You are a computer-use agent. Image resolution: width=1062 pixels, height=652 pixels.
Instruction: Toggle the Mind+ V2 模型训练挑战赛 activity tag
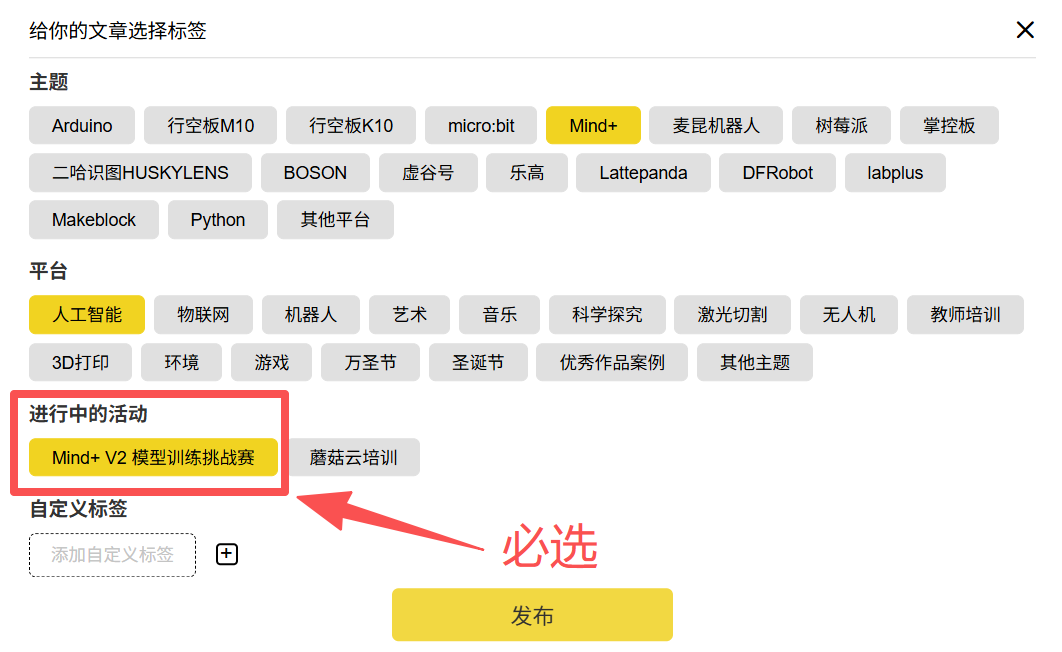click(x=153, y=458)
